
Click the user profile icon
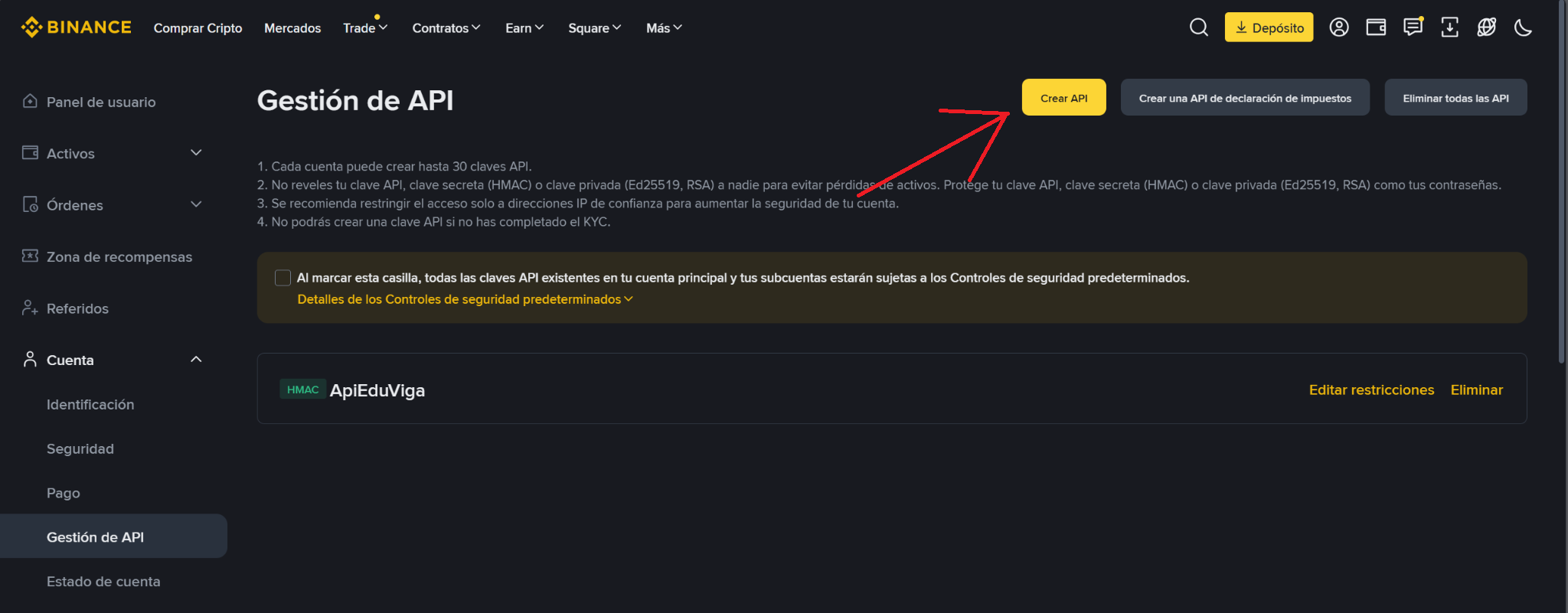(1339, 28)
